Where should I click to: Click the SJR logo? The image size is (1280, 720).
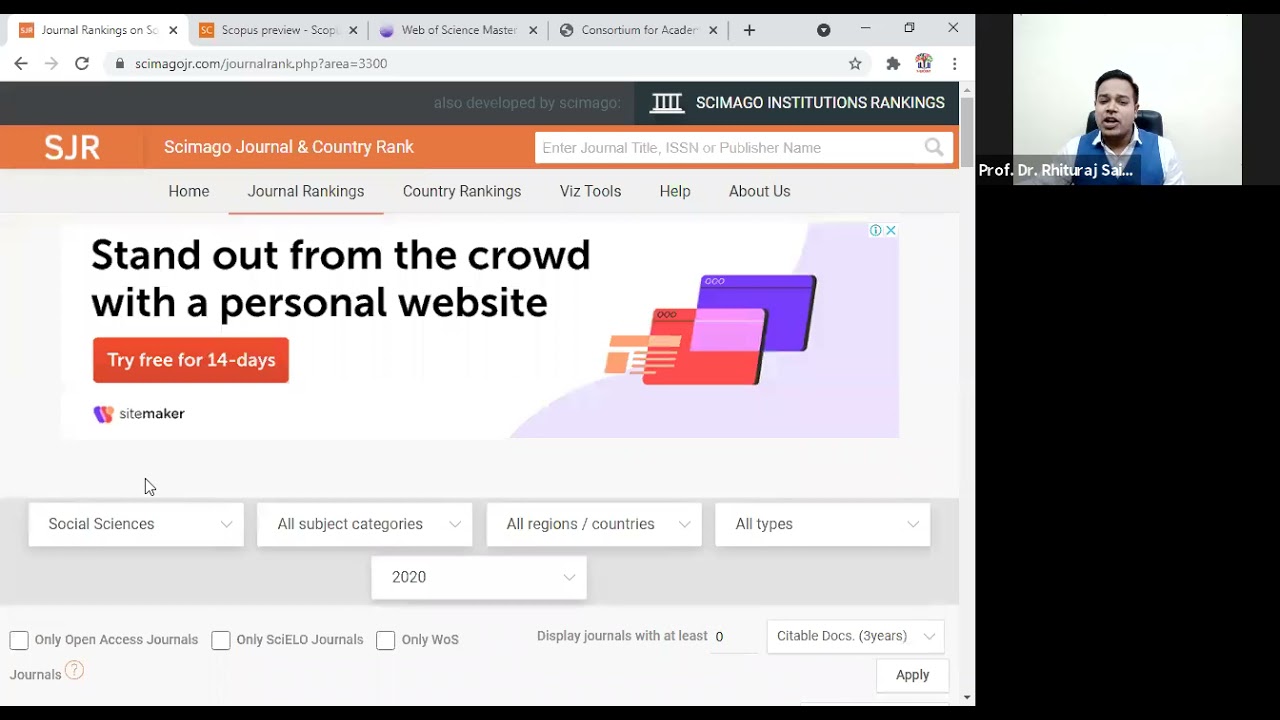click(72, 147)
